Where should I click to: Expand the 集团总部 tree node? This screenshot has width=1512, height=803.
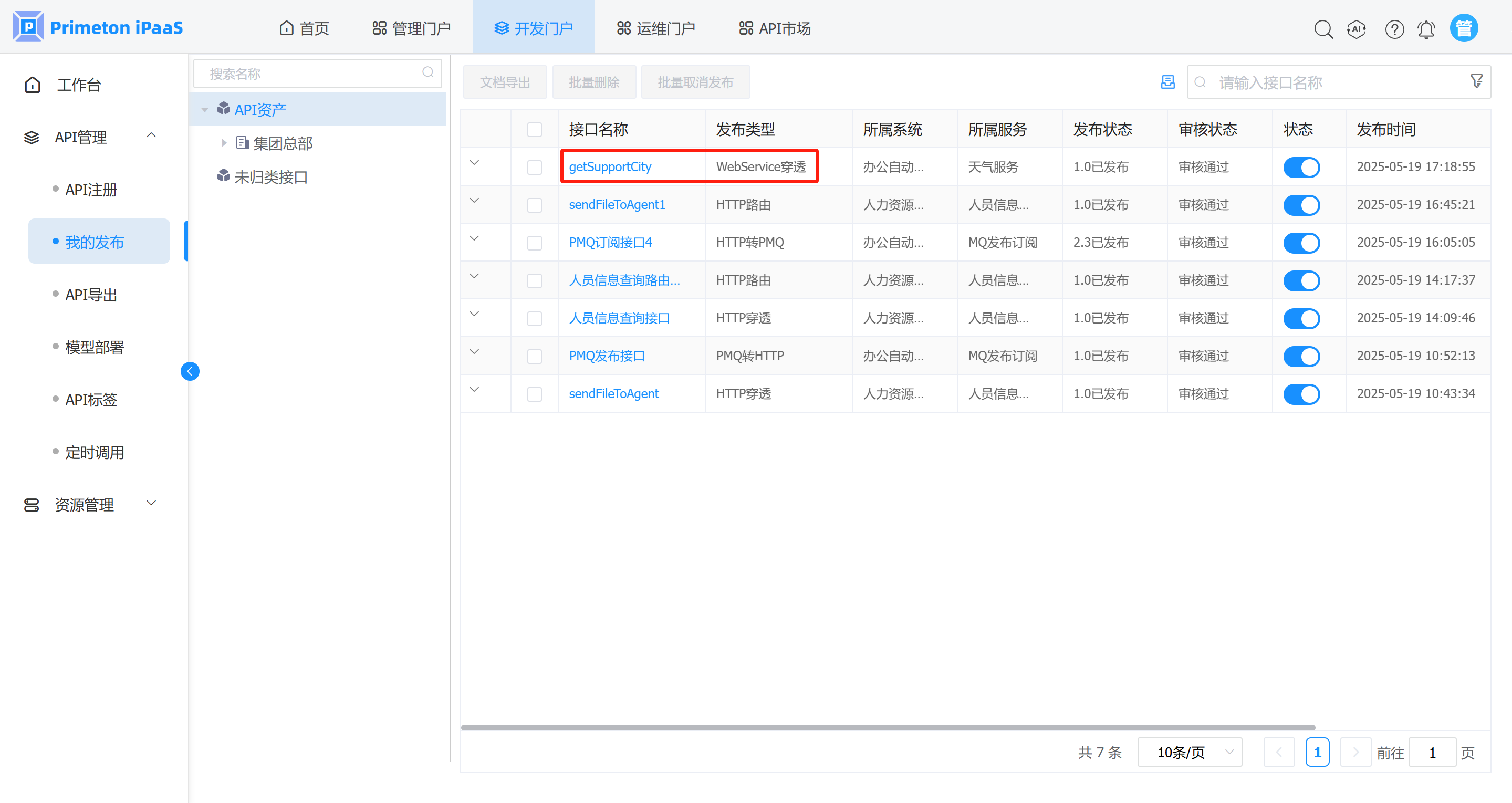tap(224, 143)
